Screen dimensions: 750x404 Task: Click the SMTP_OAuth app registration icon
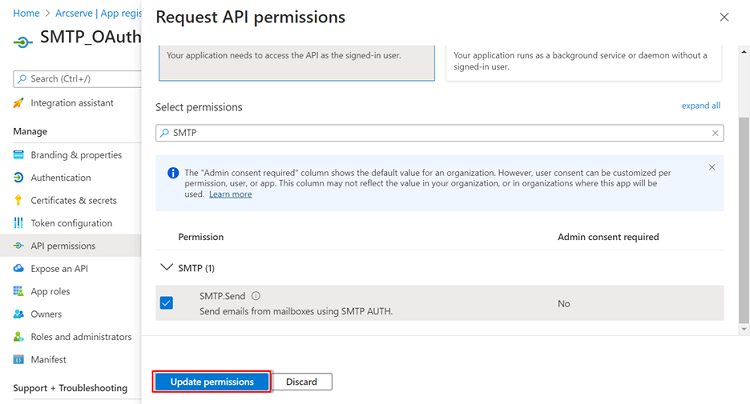(x=22, y=43)
